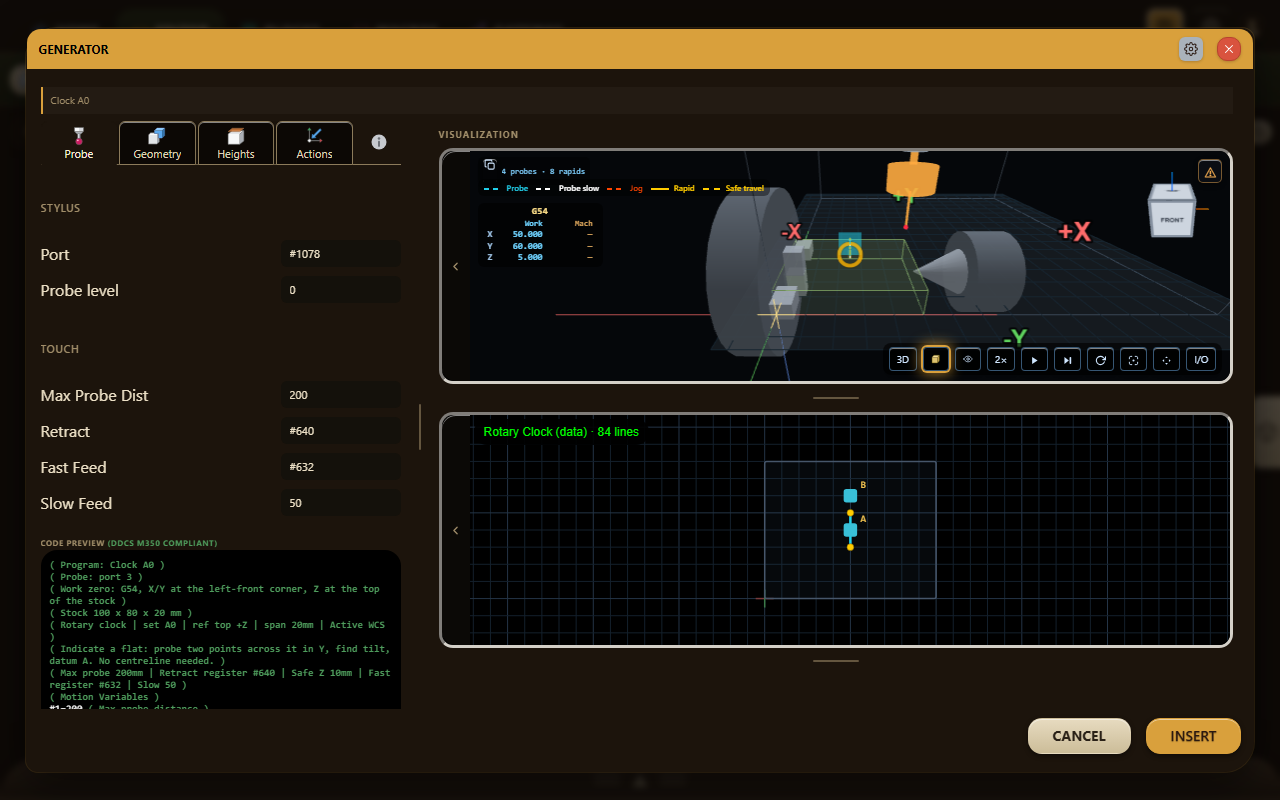1280x800 pixels.
Task: Edit the Port field value #1078
Action: click(342, 254)
